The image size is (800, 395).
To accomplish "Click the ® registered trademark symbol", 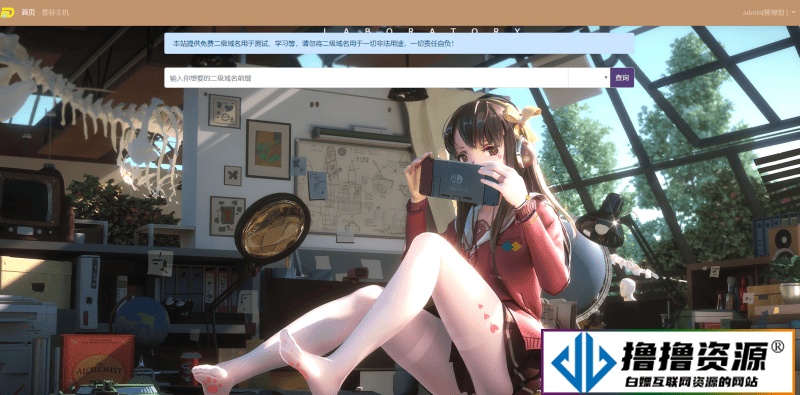I will tap(779, 348).
